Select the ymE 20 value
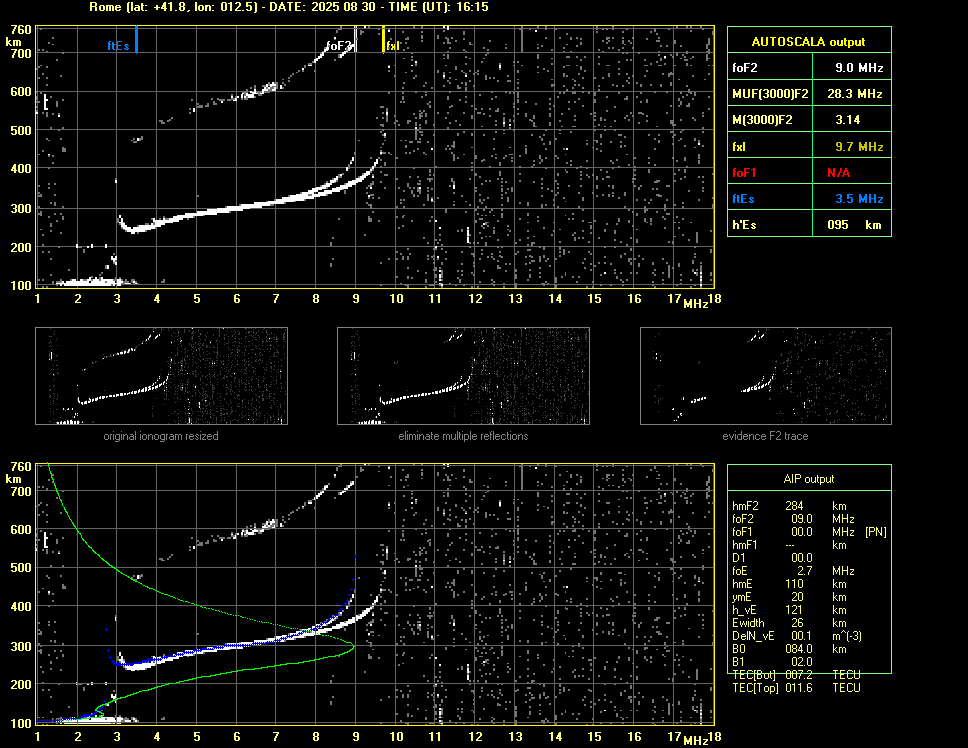968x748 pixels. tap(797, 597)
